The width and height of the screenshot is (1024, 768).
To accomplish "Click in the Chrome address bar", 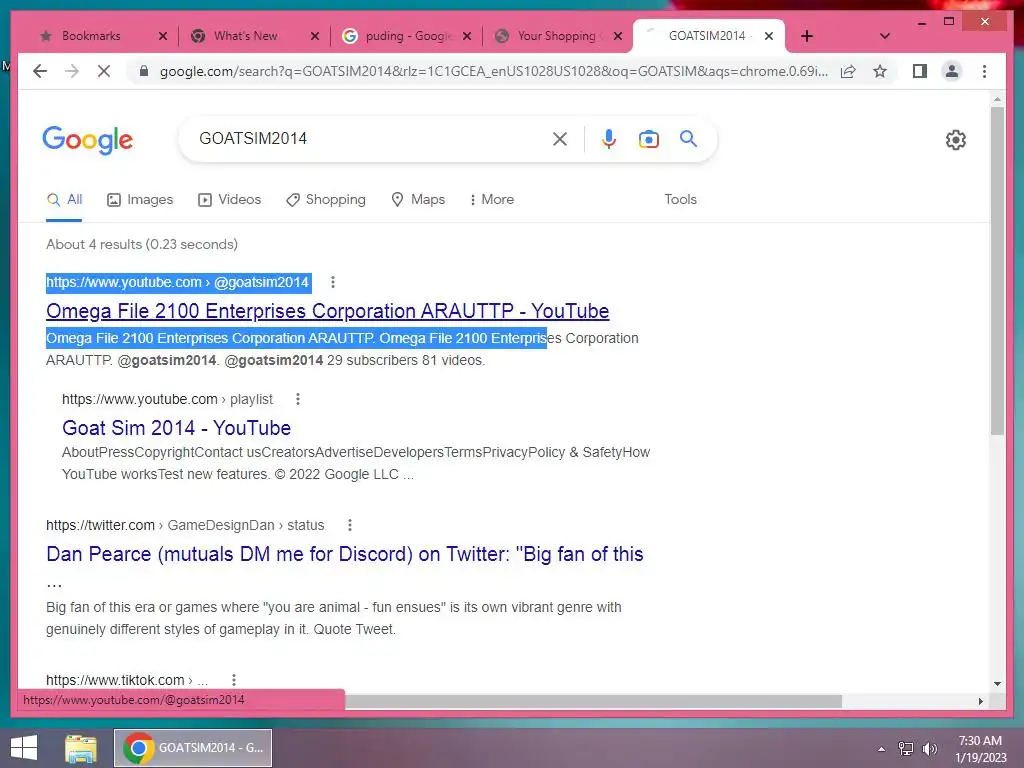I will click(493, 71).
